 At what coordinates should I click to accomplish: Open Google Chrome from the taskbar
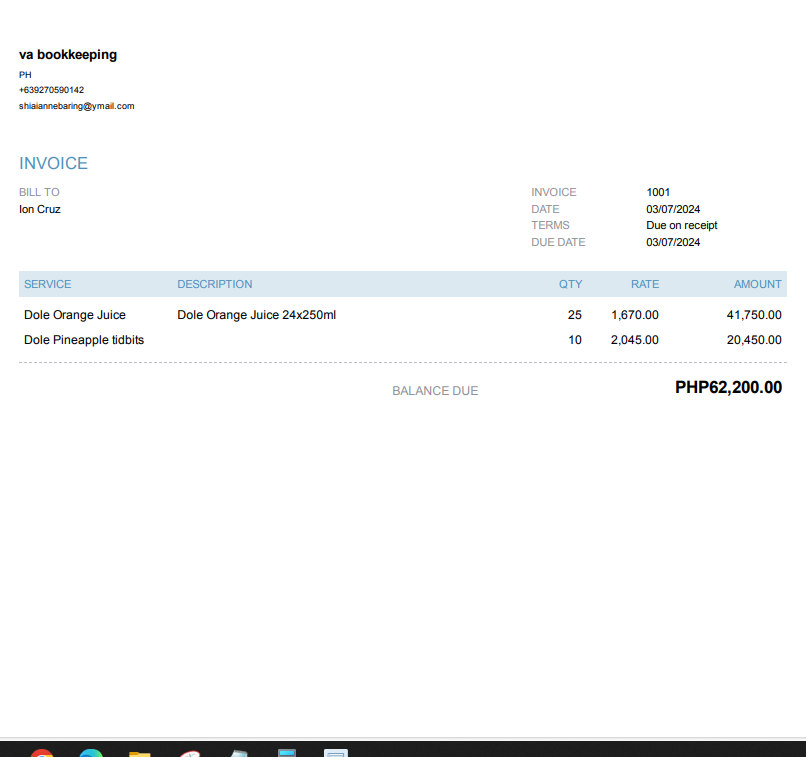[x=42, y=753]
